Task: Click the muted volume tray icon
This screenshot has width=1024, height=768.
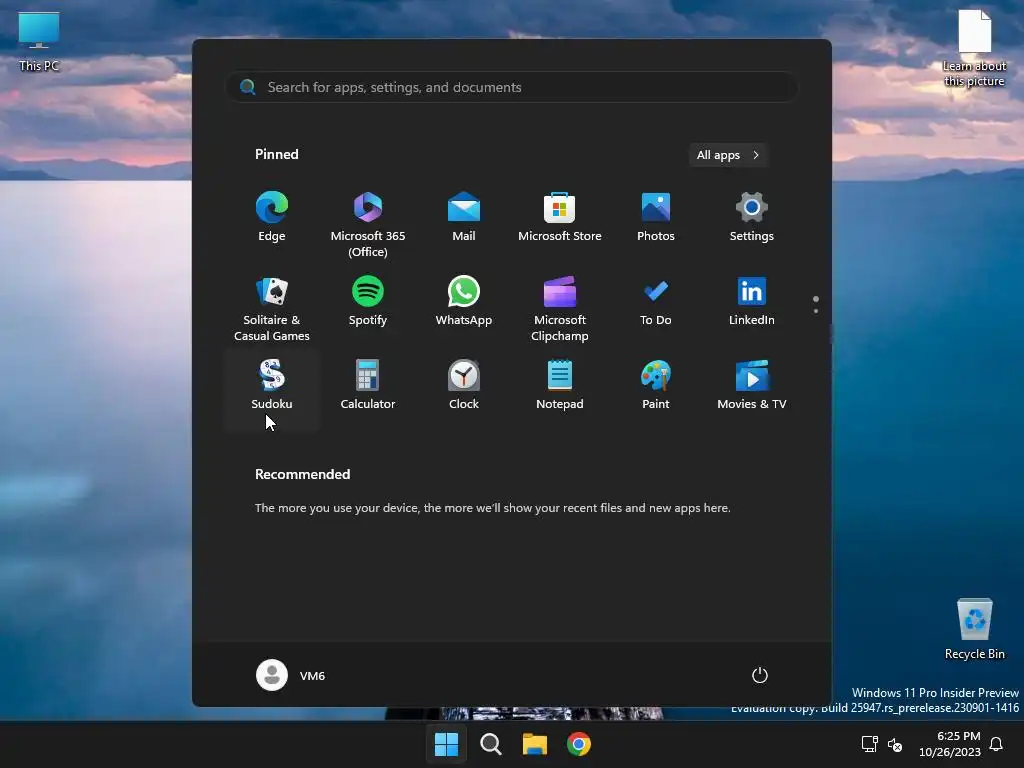Action: pyautogui.click(x=895, y=744)
